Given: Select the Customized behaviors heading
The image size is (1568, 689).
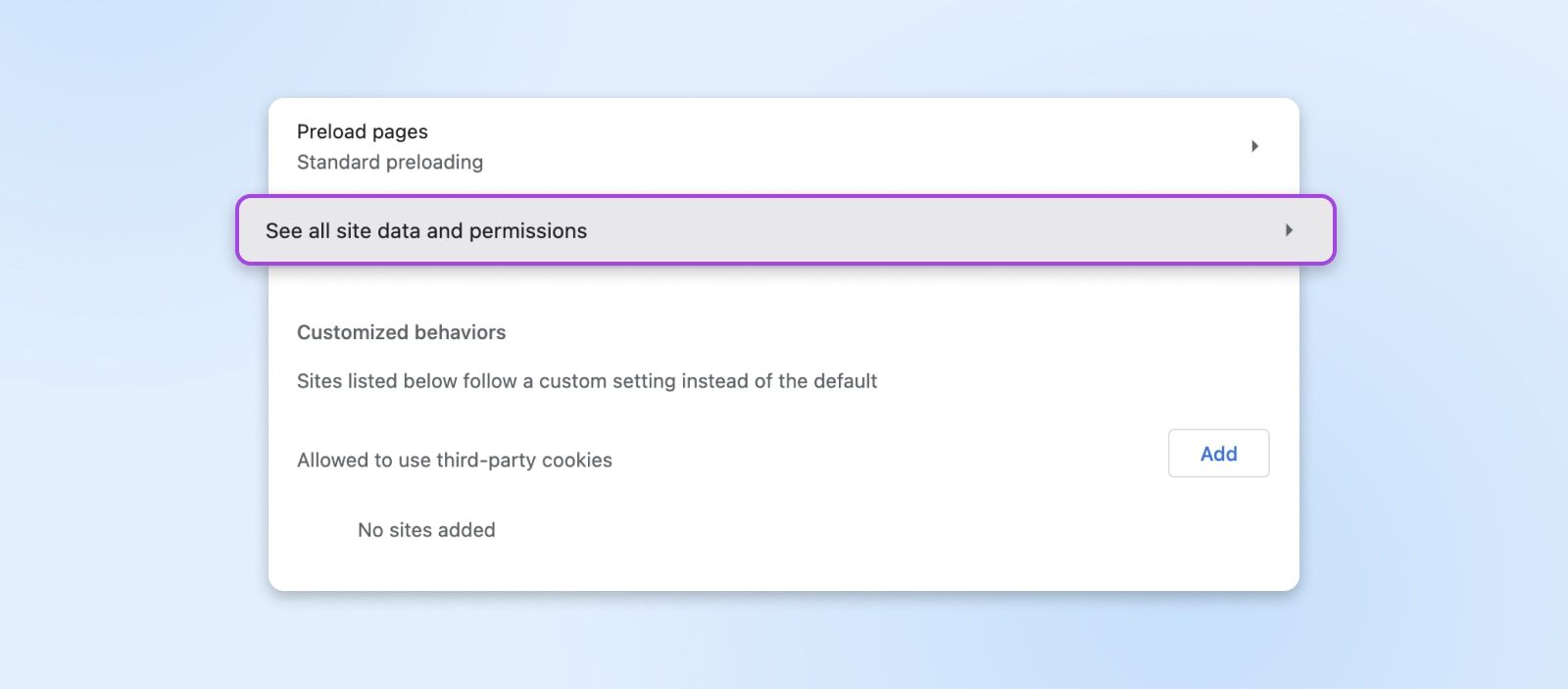Looking at the screenshot, I should (401, 332).
